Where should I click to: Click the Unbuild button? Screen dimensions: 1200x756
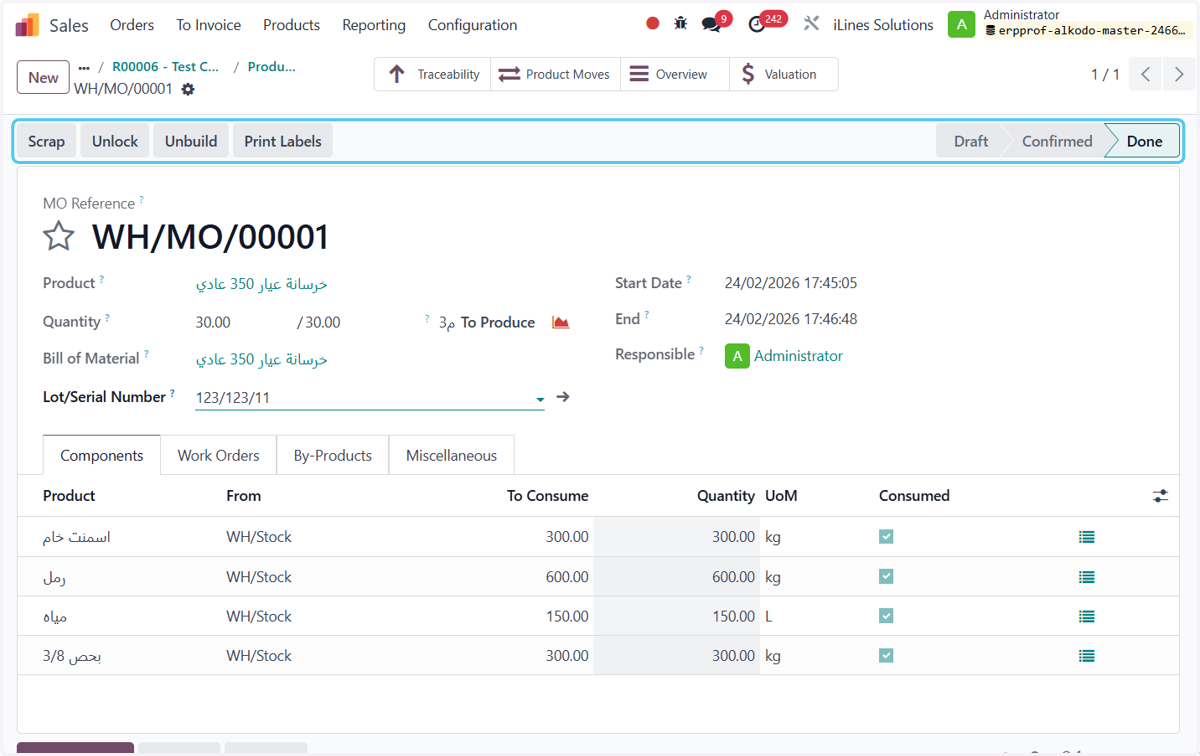tap(191, 141)
